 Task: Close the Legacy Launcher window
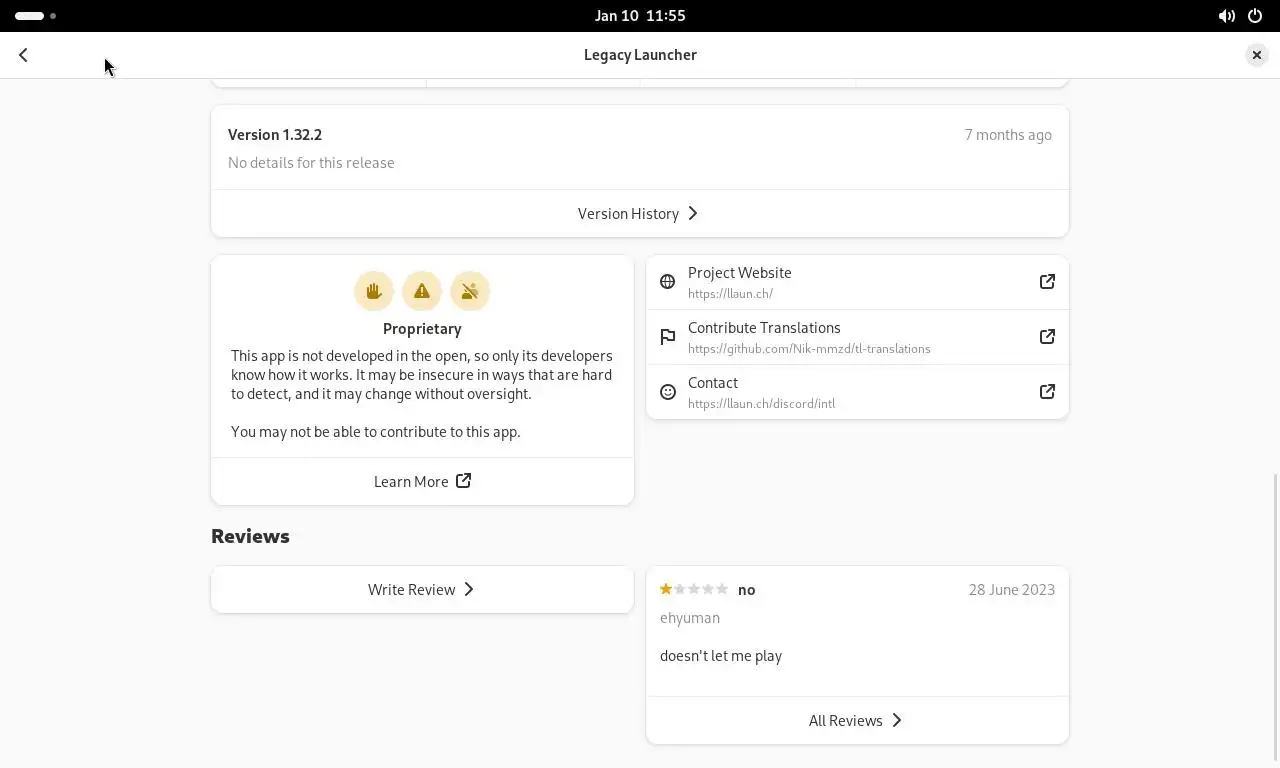pos(1257,55)
